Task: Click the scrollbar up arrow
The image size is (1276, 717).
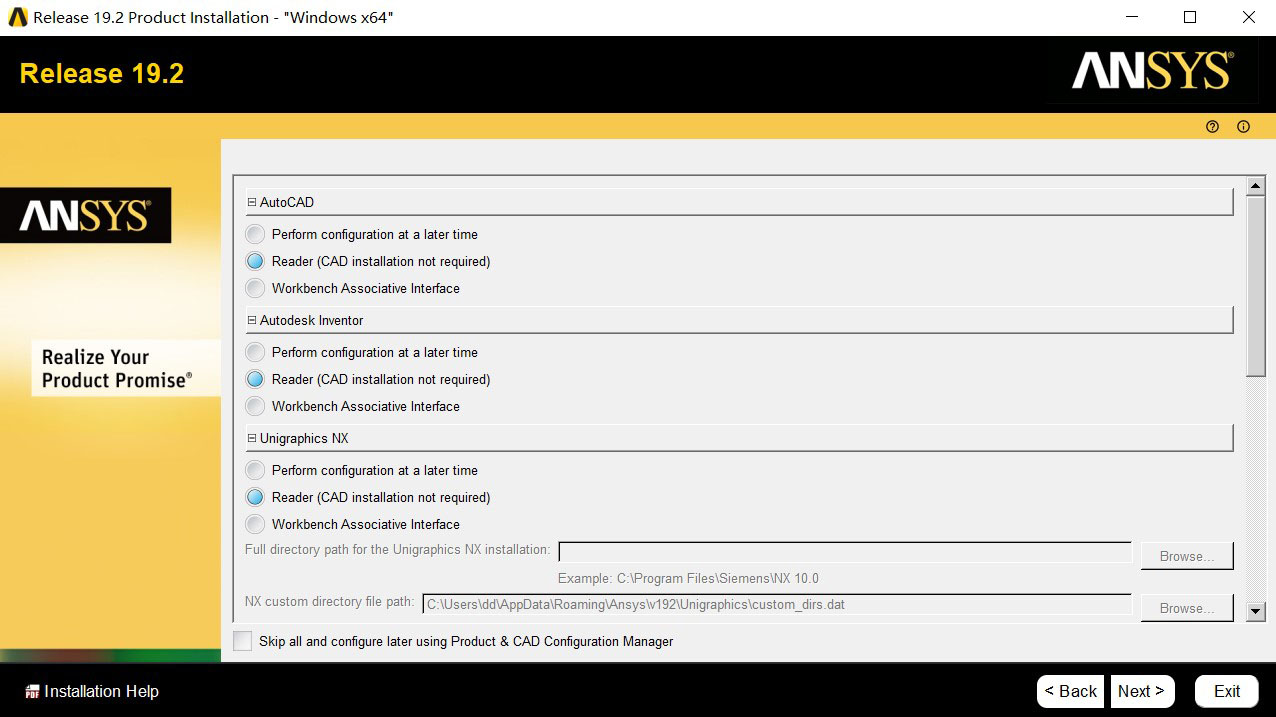Action: point(1256,186)
